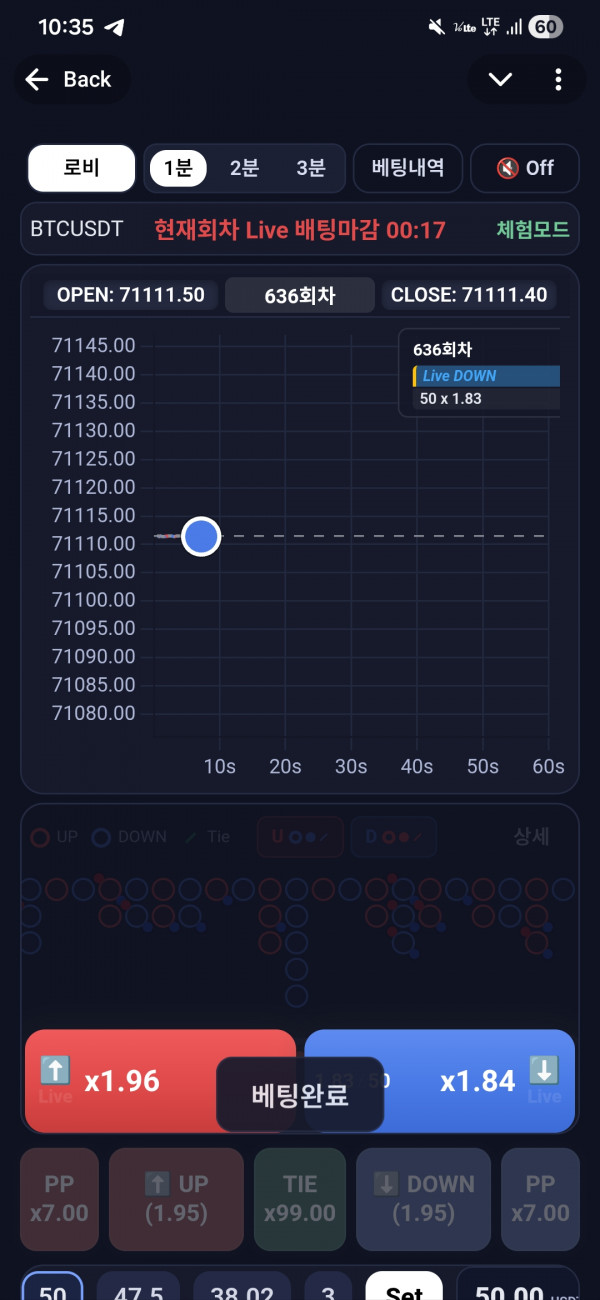Expand the top chevron dropdown
Screen dimensions: 600x1300
tap(499, 80)
